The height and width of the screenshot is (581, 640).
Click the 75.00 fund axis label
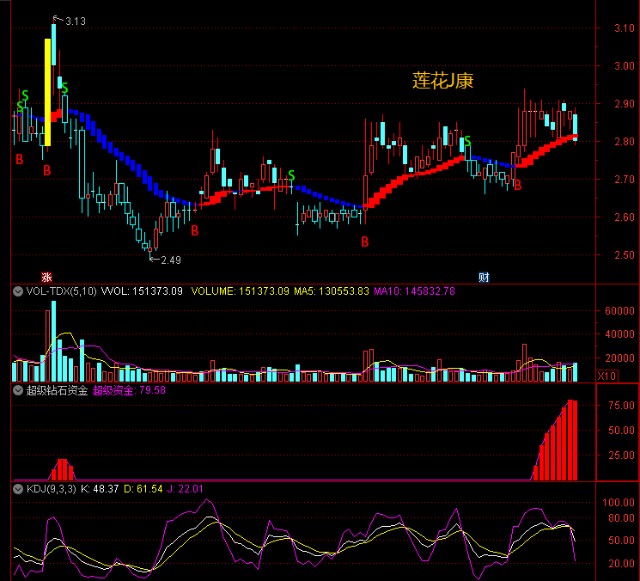click(x=621, y=405)
